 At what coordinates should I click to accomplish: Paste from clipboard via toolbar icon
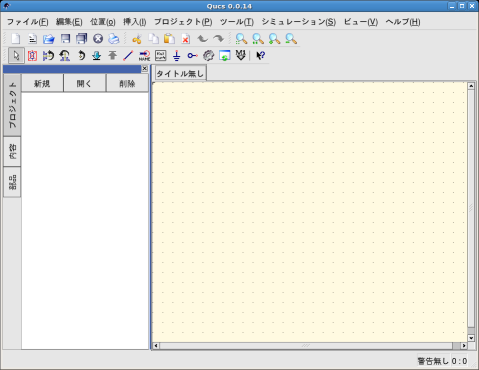pos(169,39)
